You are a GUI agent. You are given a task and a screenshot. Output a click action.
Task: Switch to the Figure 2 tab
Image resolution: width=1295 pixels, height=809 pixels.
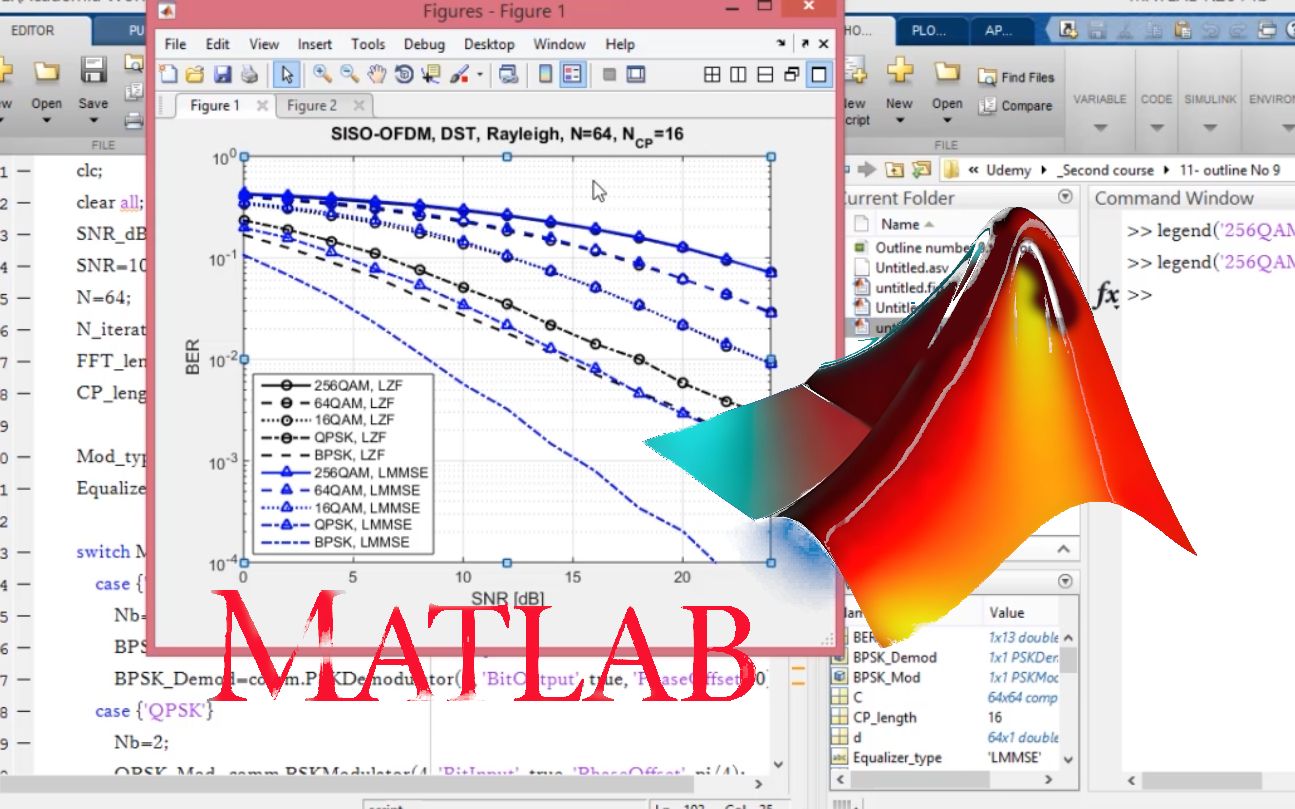pos(312,105)
